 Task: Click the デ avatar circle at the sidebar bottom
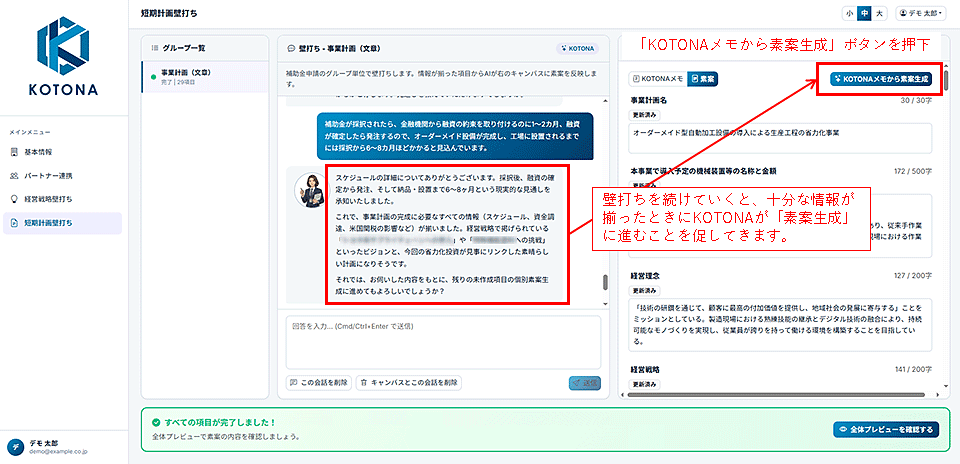17,447
